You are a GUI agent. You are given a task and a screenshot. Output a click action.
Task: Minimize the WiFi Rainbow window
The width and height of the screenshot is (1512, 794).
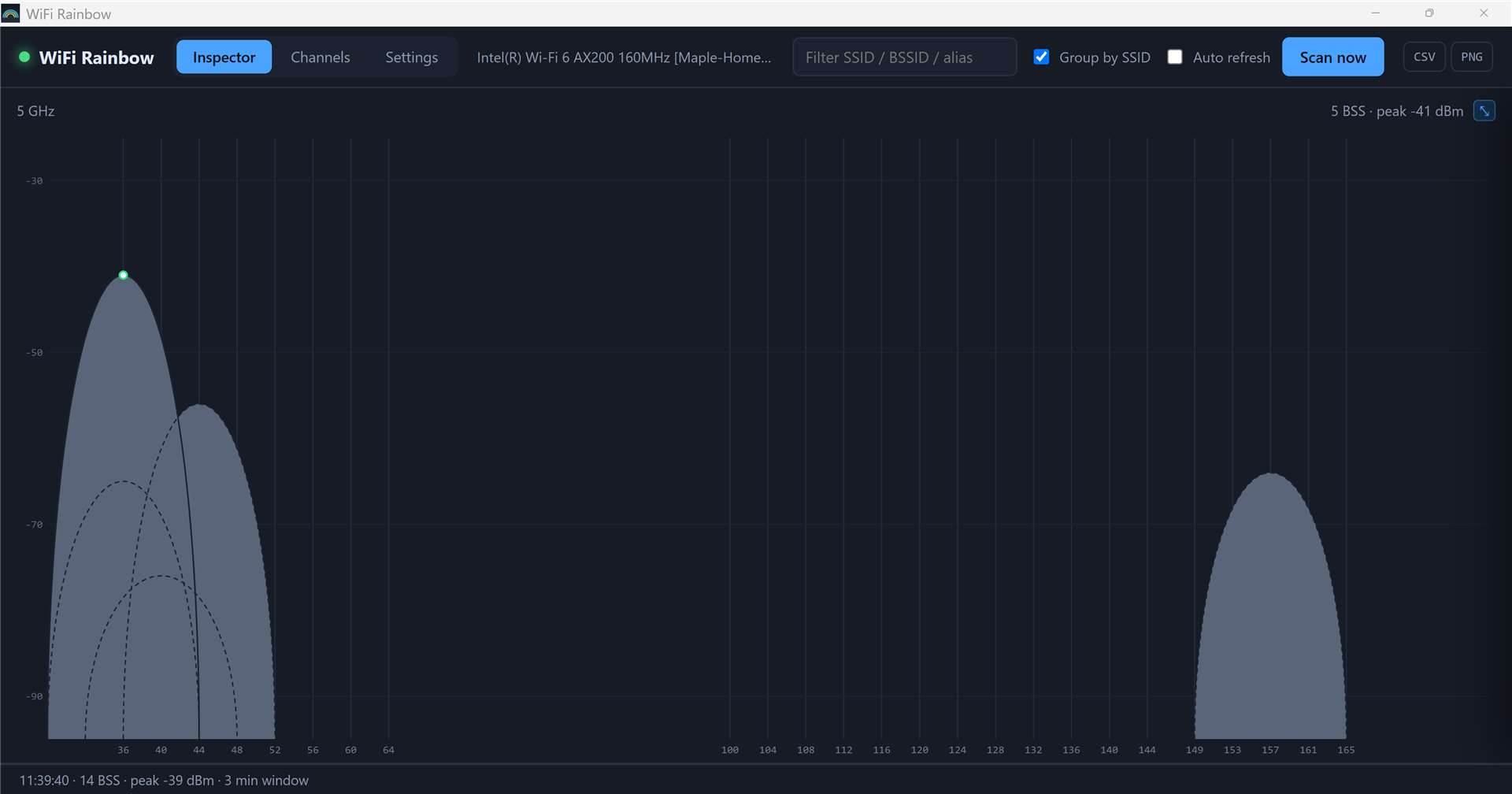tap(1376, 13)
